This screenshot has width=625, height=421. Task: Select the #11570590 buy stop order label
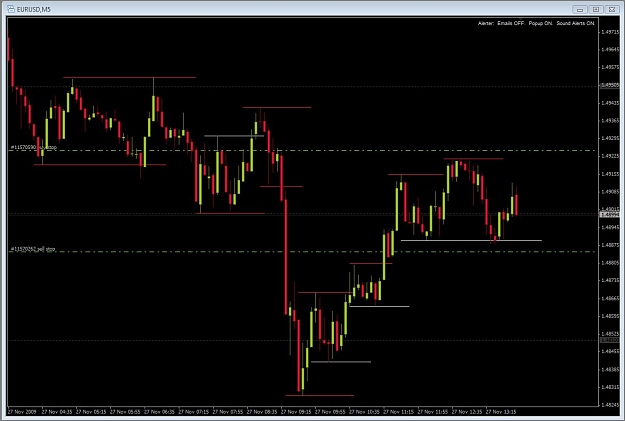coord(33,148)
